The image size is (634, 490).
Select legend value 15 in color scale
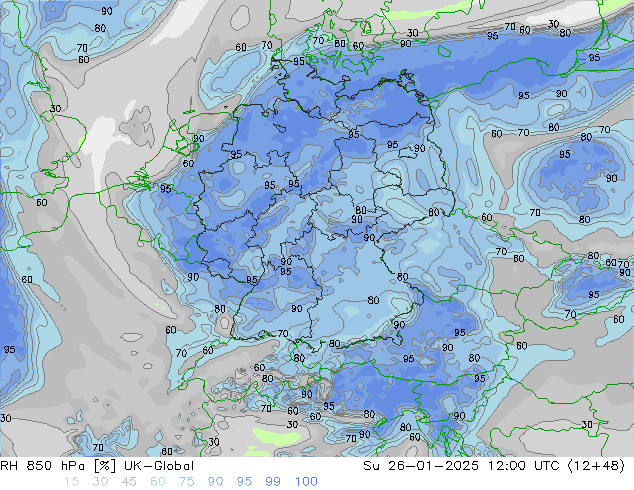click(71, 482)
